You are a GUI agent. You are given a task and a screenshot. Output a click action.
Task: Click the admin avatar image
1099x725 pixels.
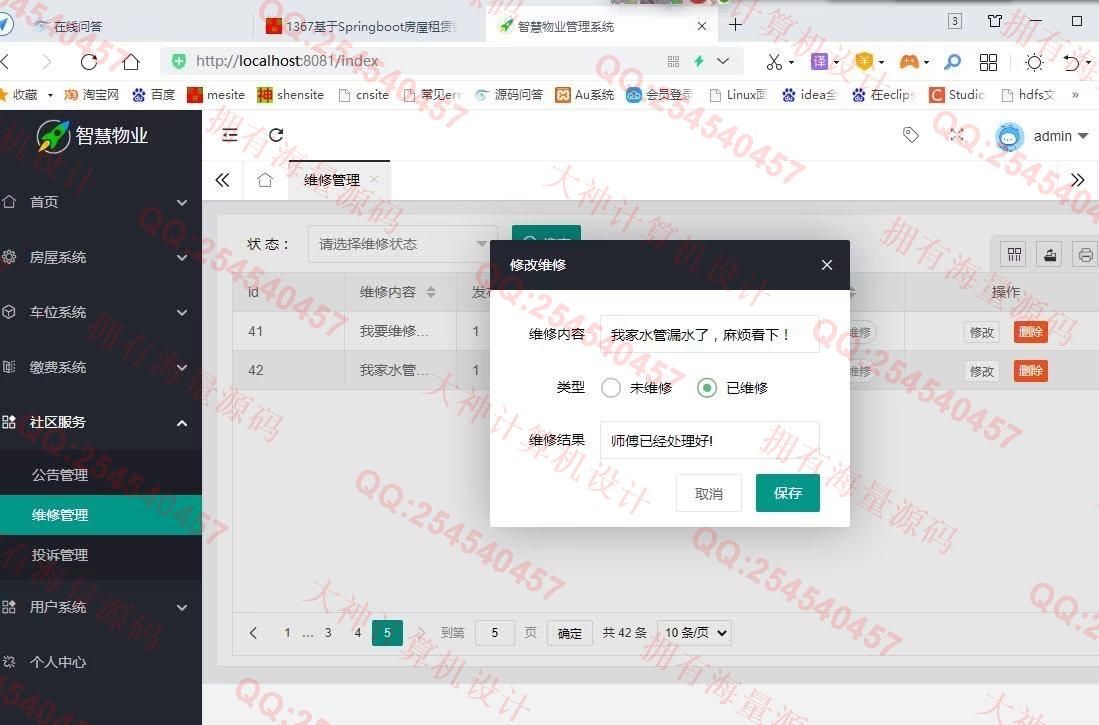(x=1009, y=136)
